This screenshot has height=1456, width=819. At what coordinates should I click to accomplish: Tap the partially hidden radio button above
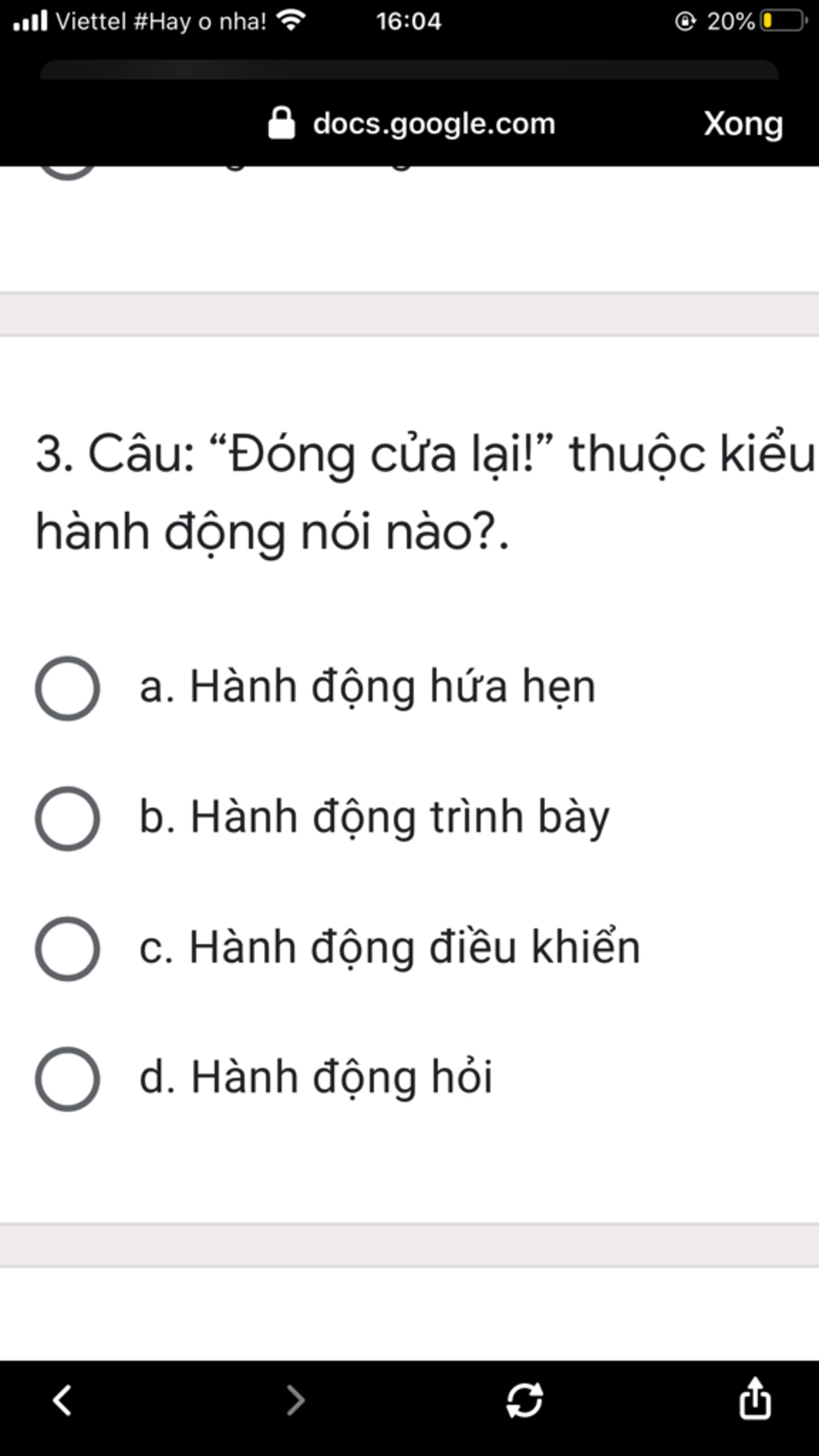tap(68, 170)
